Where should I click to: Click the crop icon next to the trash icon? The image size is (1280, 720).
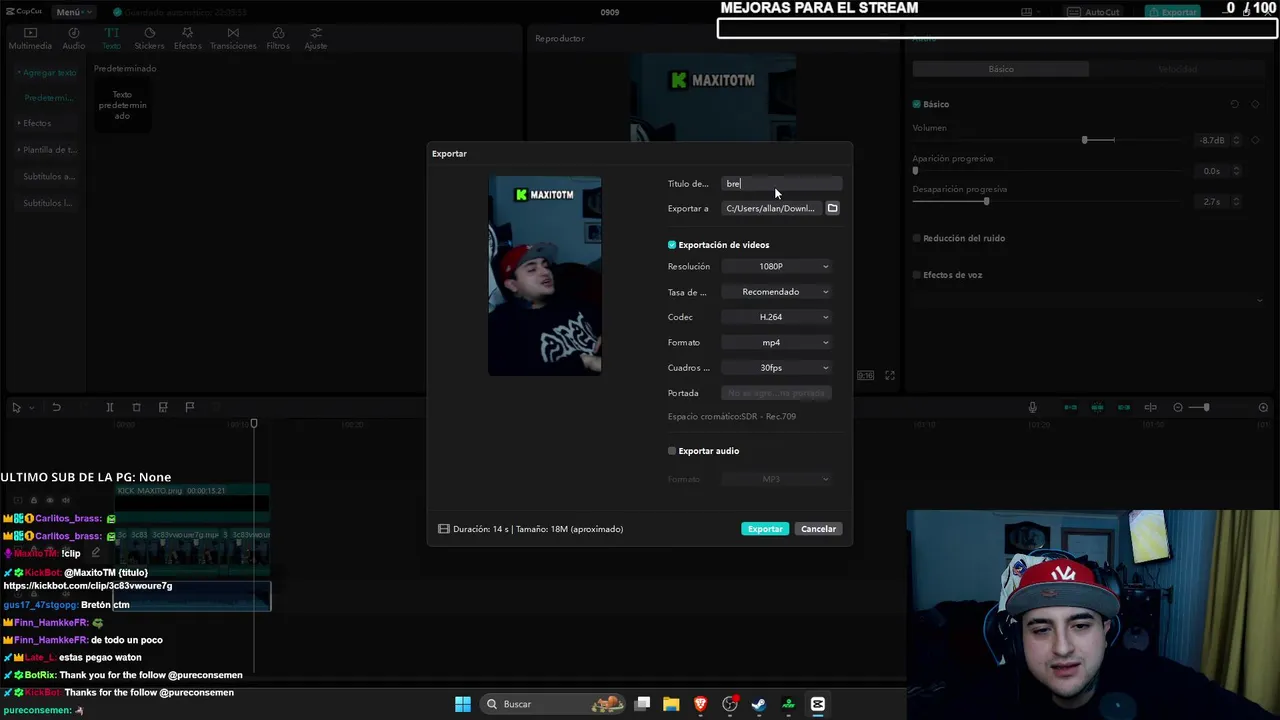[163, 407]
